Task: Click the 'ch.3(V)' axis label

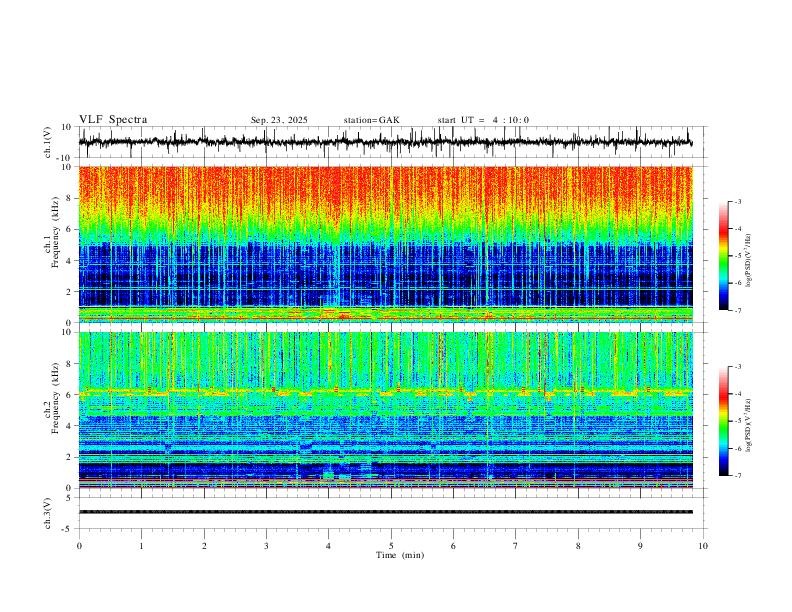Action: [x=48, y=513]
